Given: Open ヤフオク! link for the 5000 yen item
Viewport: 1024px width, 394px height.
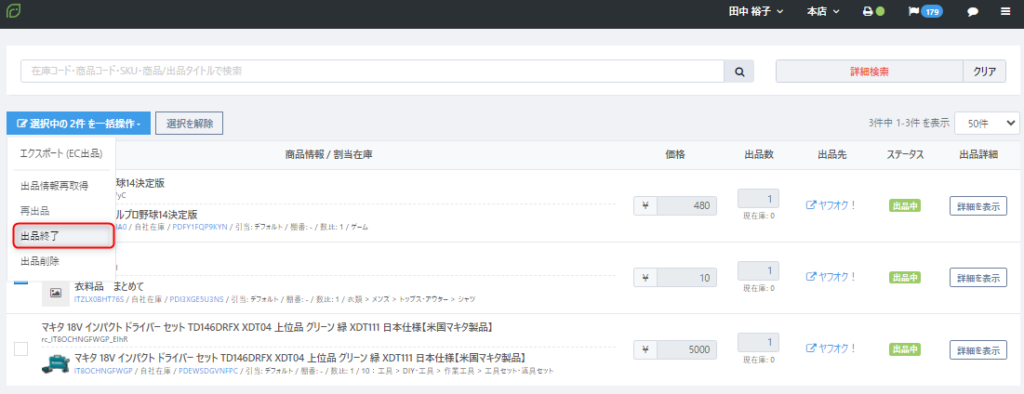Looking at the screenshot, I should (x=831, y=348).
